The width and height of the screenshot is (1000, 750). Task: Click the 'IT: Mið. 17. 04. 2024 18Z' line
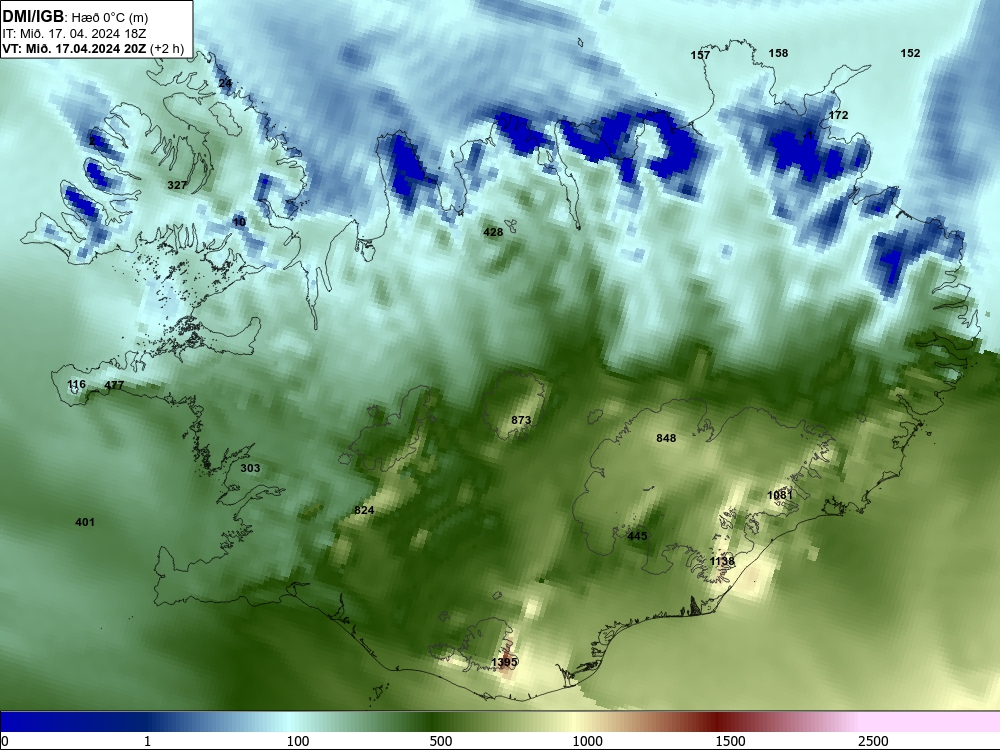[74, 34]
